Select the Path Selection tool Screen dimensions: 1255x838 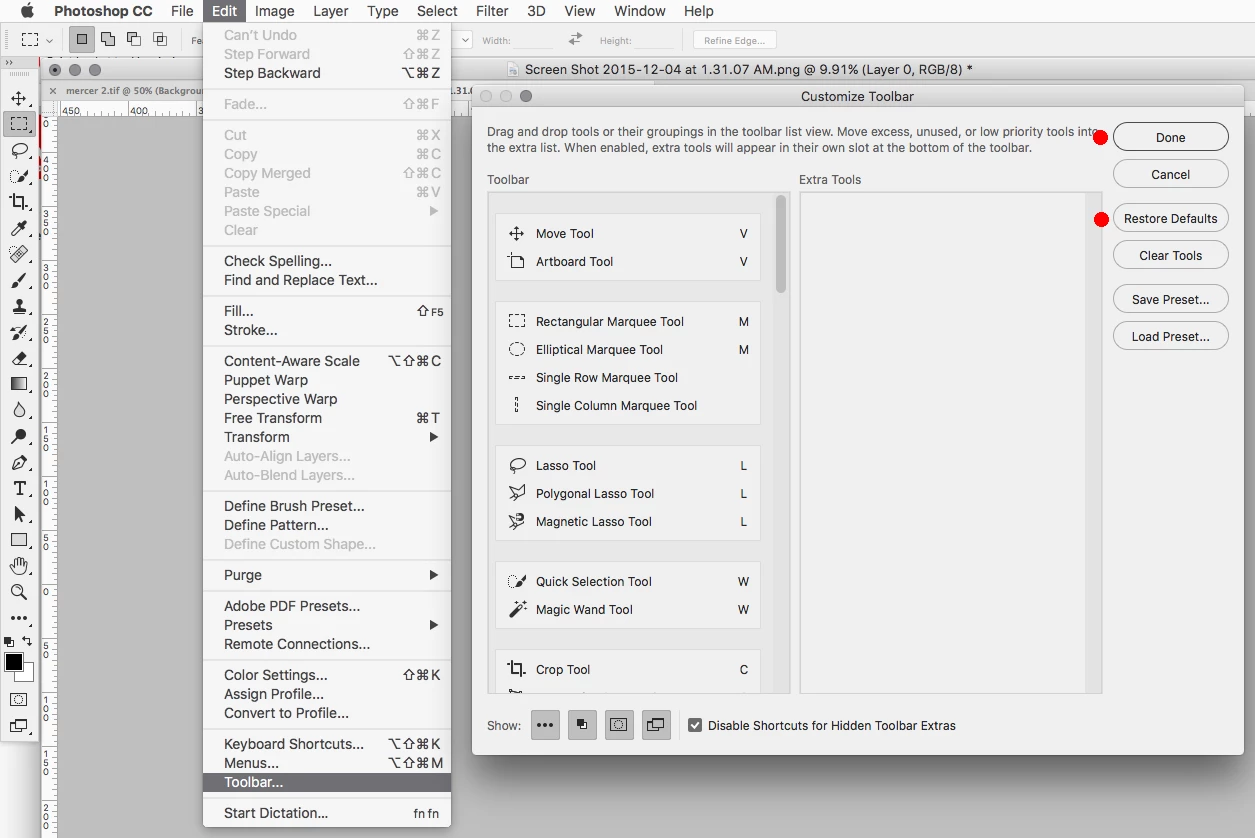click(19, 514)
